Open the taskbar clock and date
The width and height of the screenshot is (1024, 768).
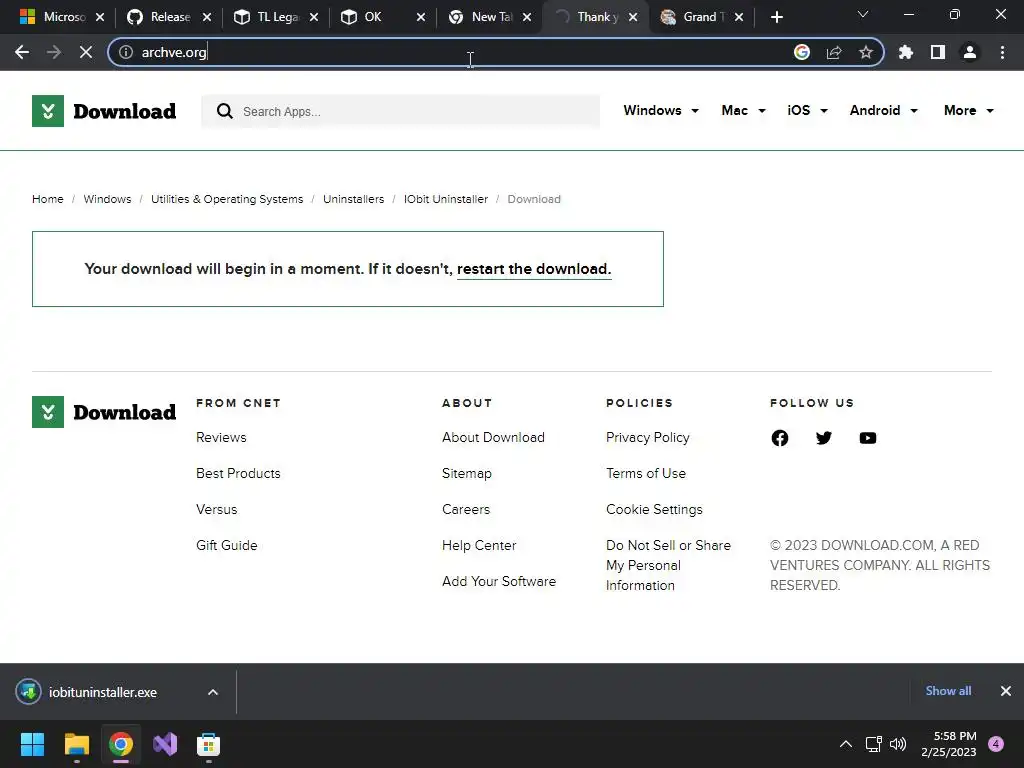[948, 744]
